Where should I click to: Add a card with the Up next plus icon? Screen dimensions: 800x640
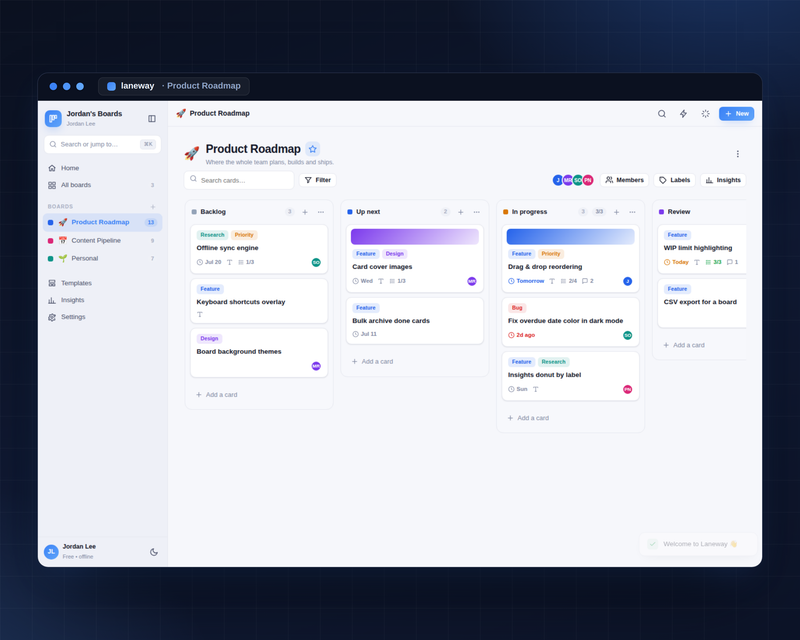coord(461,212)
